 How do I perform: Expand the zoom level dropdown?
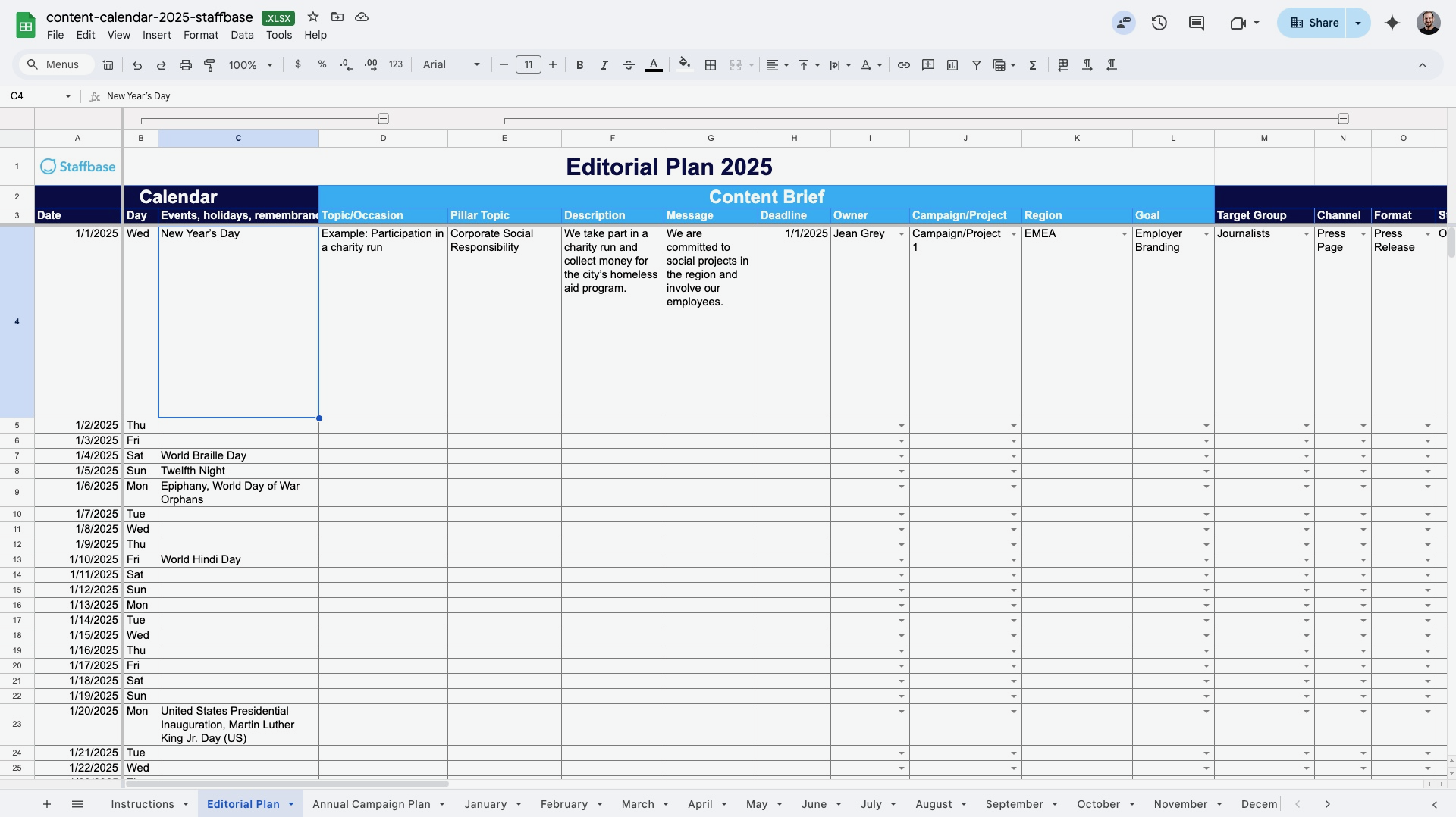(251, 65)
